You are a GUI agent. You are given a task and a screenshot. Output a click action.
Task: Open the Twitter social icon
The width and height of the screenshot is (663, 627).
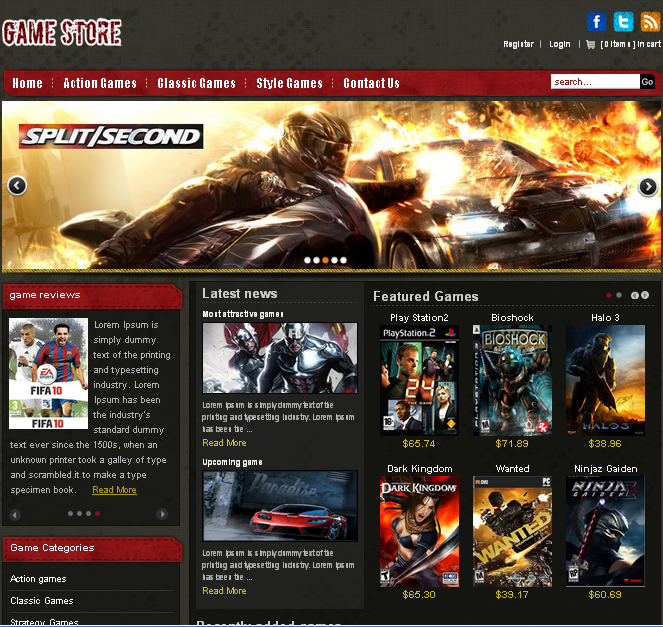click(623, 22)
